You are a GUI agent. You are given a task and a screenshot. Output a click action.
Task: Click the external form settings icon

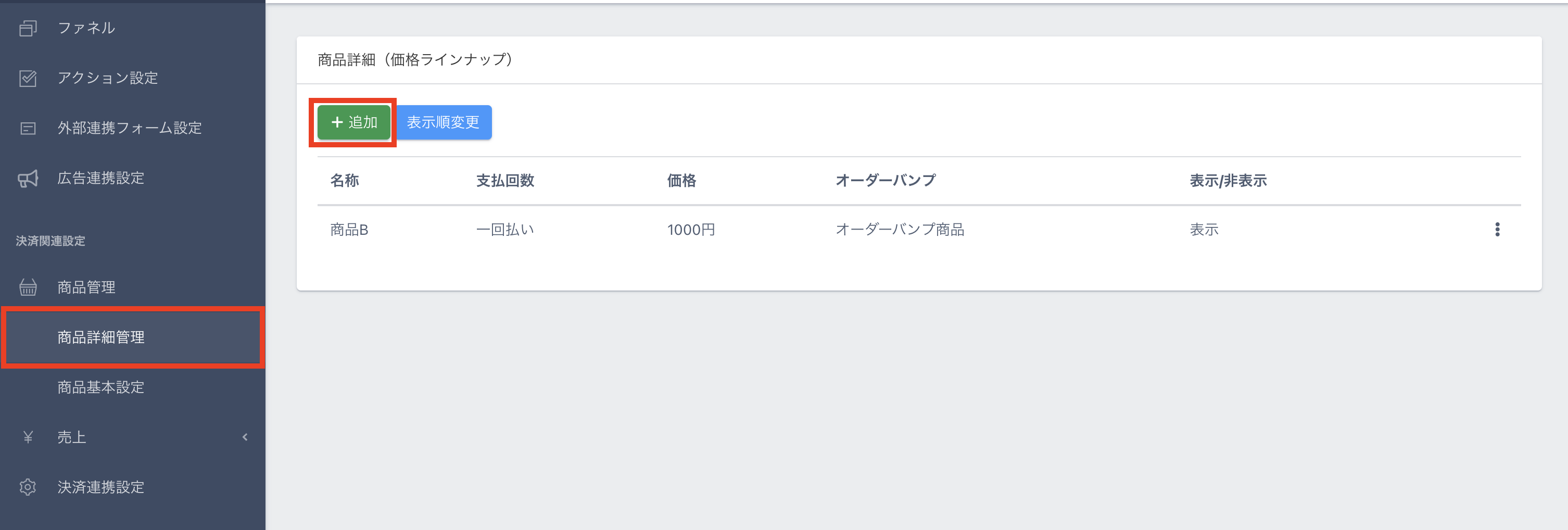[x=28, y=129]
